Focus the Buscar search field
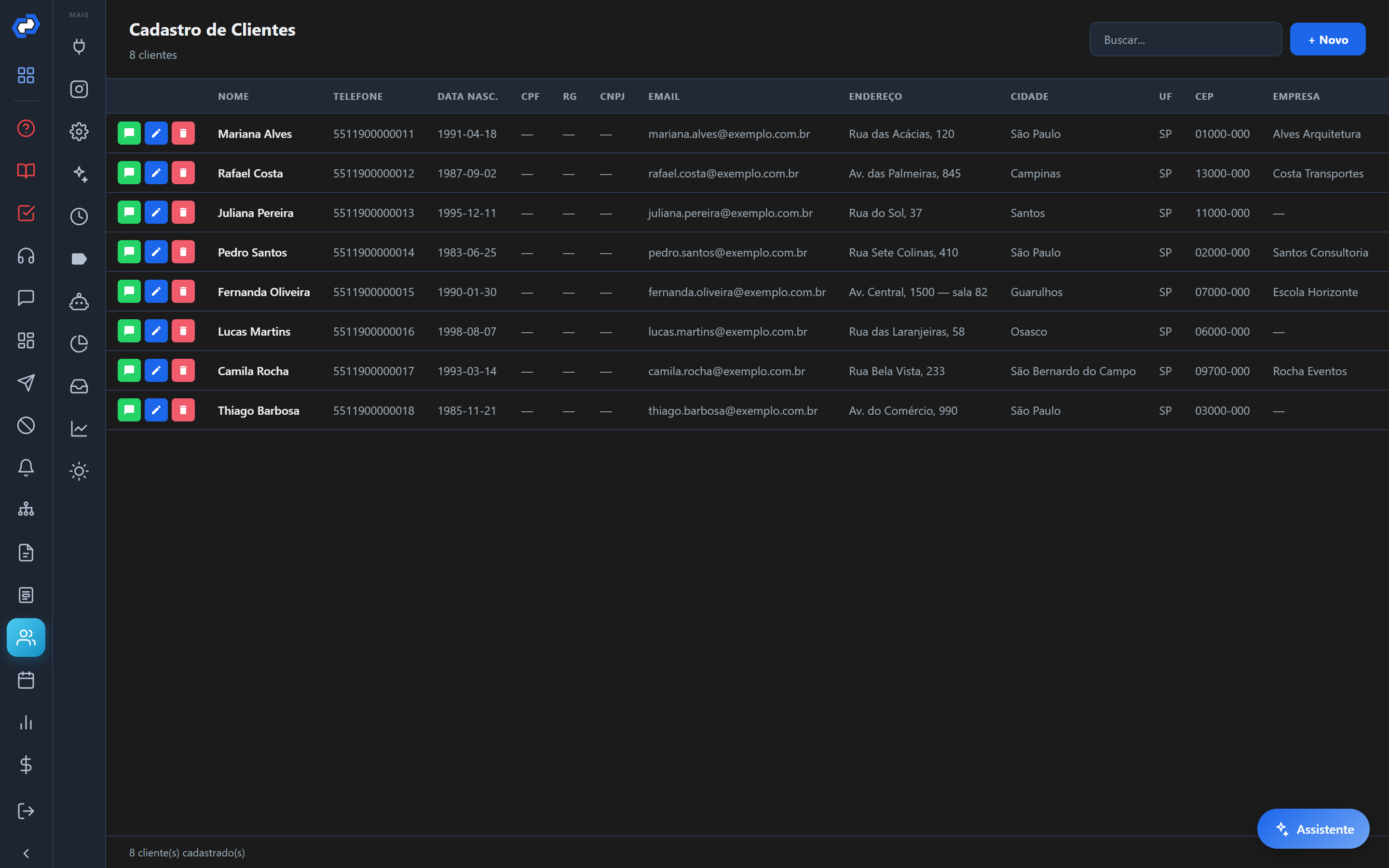 (x=1186, y=40)
